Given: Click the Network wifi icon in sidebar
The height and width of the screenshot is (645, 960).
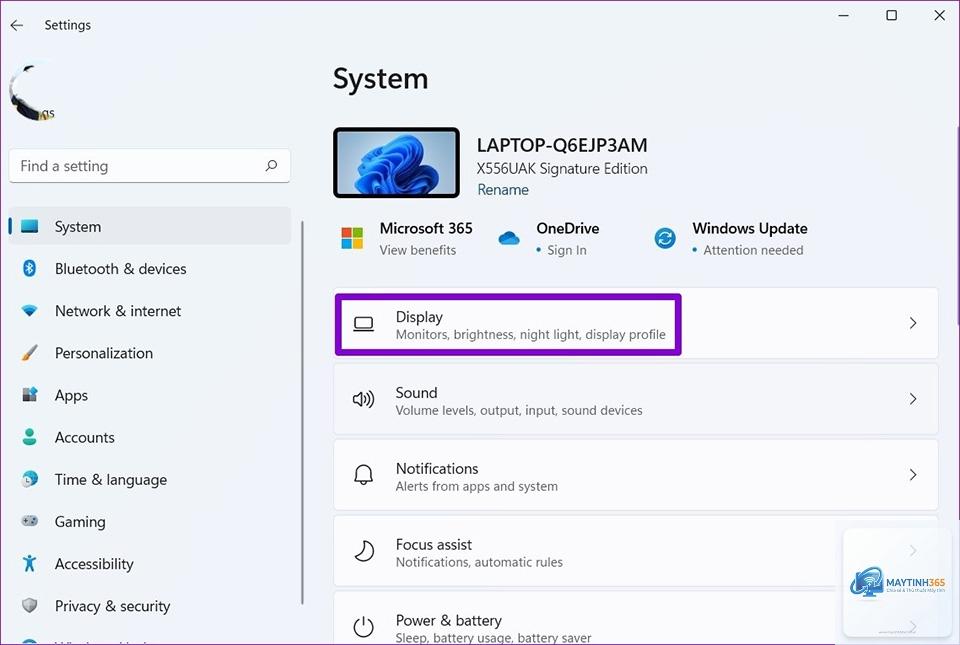Looking at the screenshot, I should pos(29,311).
